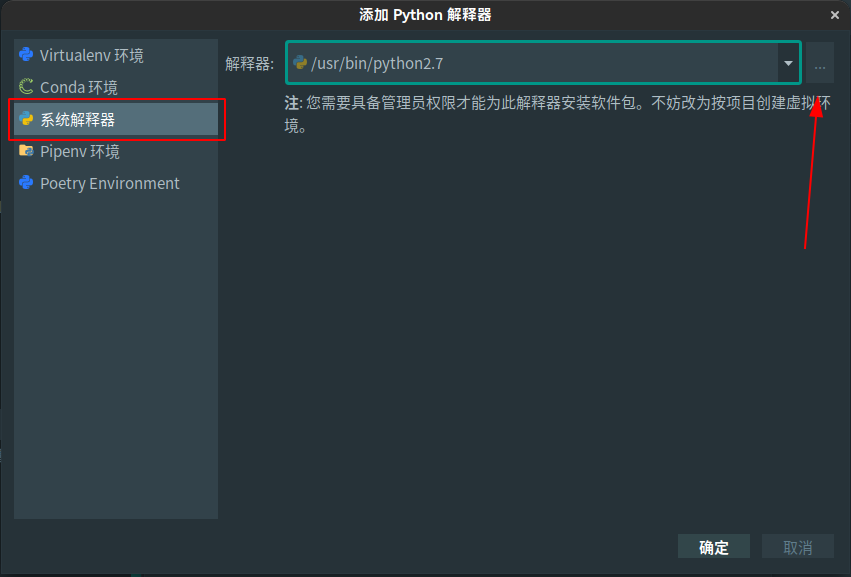This screenshot has width=851, height=577.
Task: Close the 添加 Python 解释器 dialog
Action: point(835,15)
